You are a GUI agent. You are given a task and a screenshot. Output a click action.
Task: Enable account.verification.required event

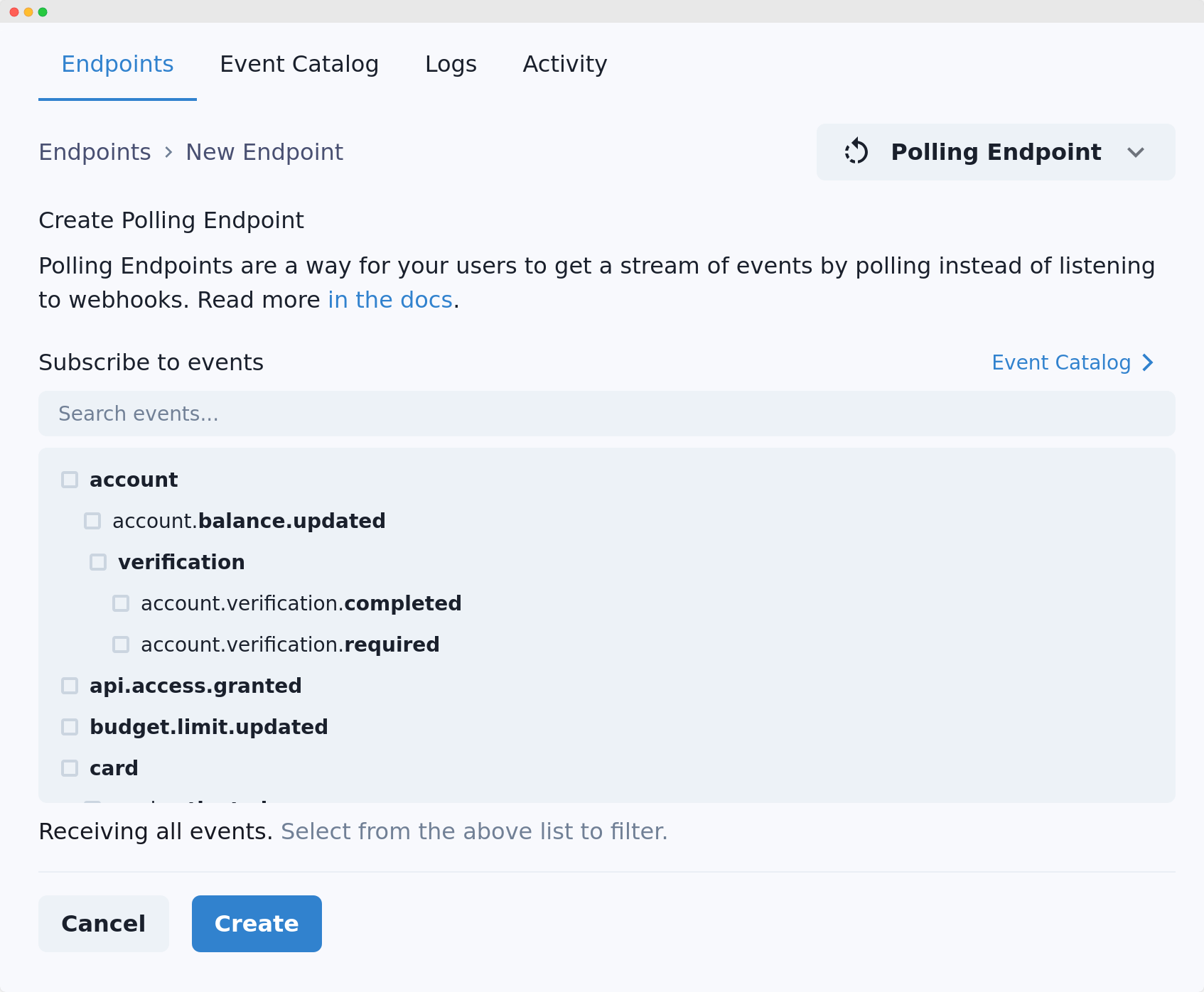(120, 645)
